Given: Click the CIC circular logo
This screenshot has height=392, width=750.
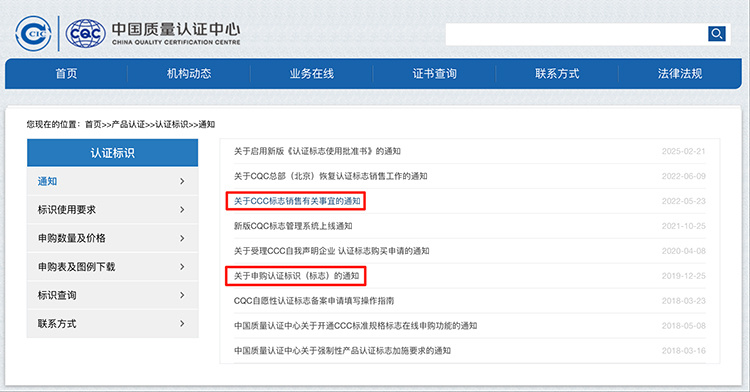Looking at the screenshot, I should coord(33,33).
